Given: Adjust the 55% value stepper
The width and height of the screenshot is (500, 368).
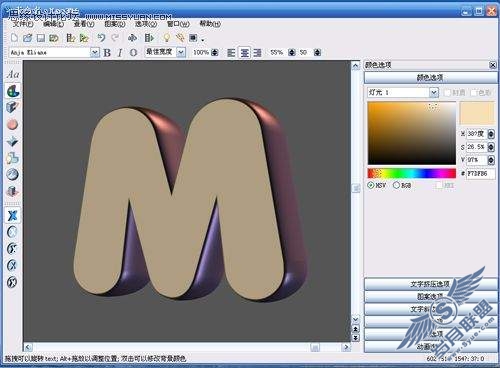Looking at the screenshot, I should point(292,53).
